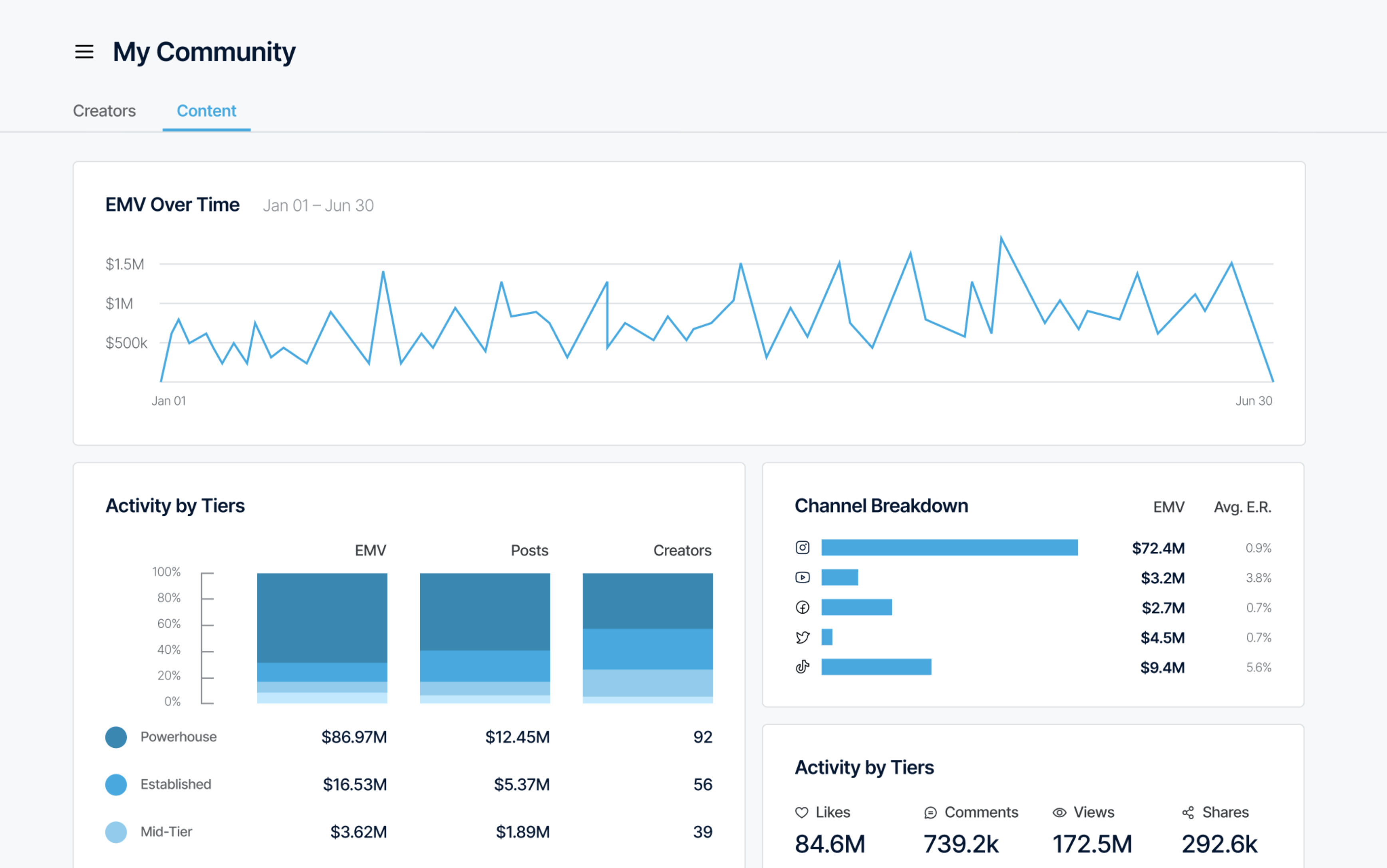Click the $1.5M axis label
This screenshot has height=868, width=1387.
(125, 265)
